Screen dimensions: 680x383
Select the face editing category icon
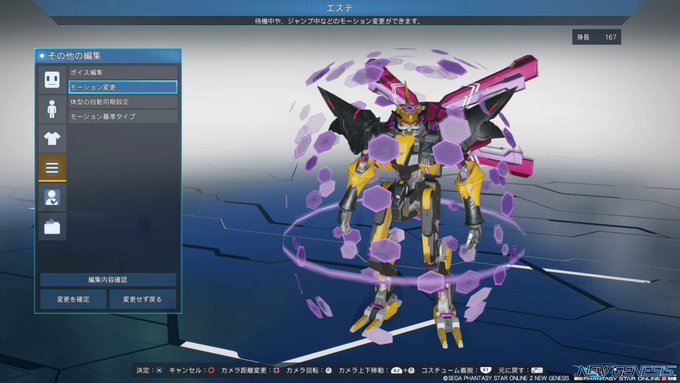[52, 80]
